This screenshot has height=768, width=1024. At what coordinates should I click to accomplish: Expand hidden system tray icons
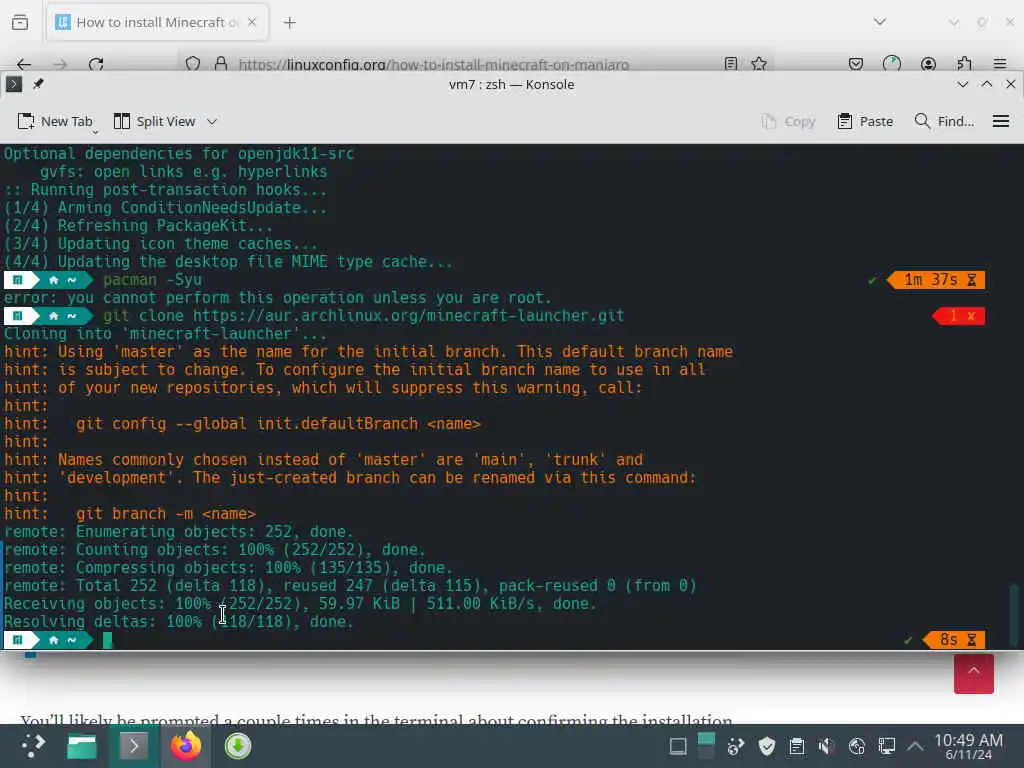(x=915, y=746)
